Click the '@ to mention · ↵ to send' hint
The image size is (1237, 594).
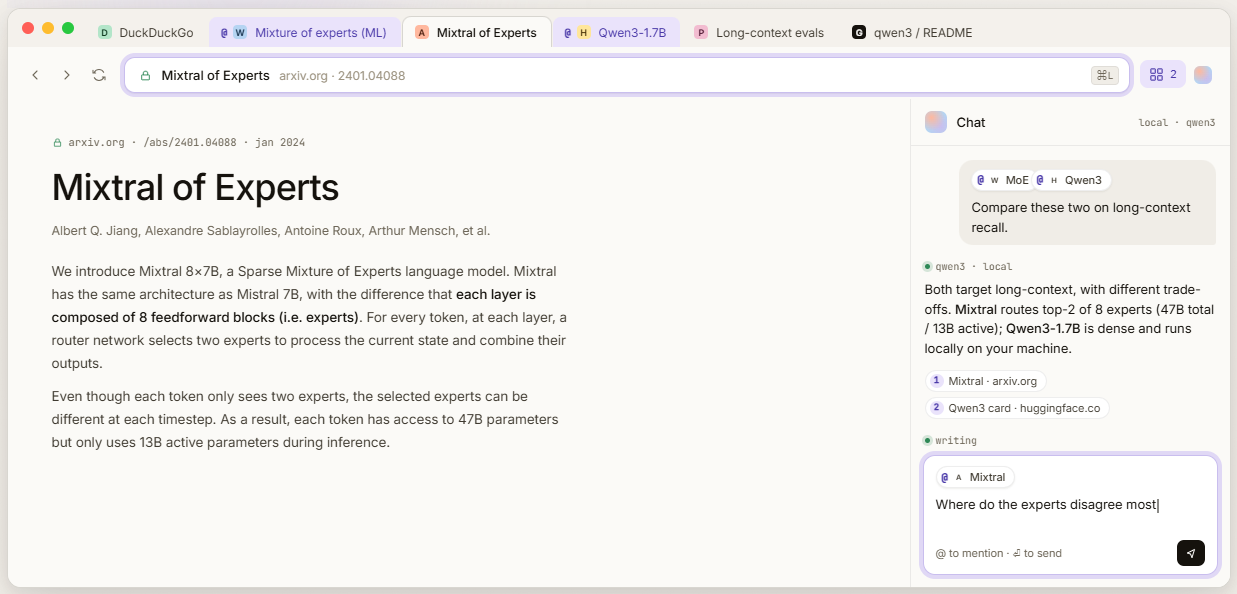click(999, 553)
